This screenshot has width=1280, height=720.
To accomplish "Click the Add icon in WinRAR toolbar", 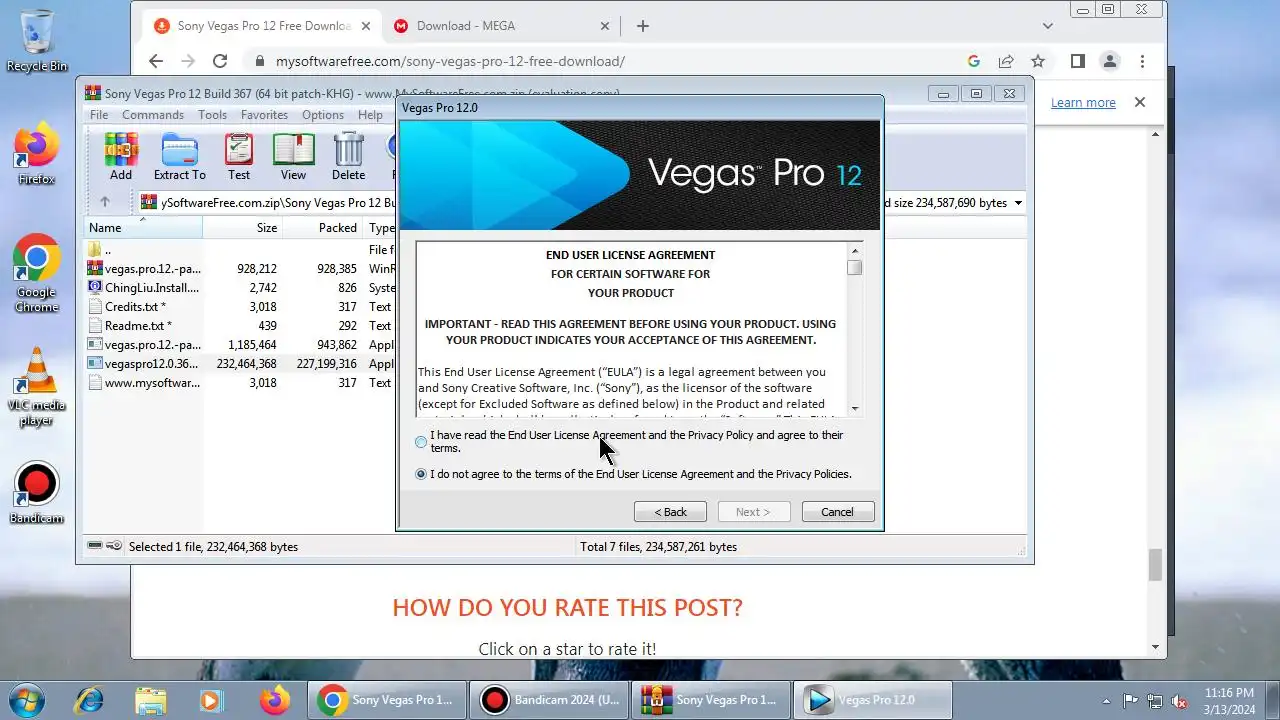I will pyautogui.click(x=121, y=157).
